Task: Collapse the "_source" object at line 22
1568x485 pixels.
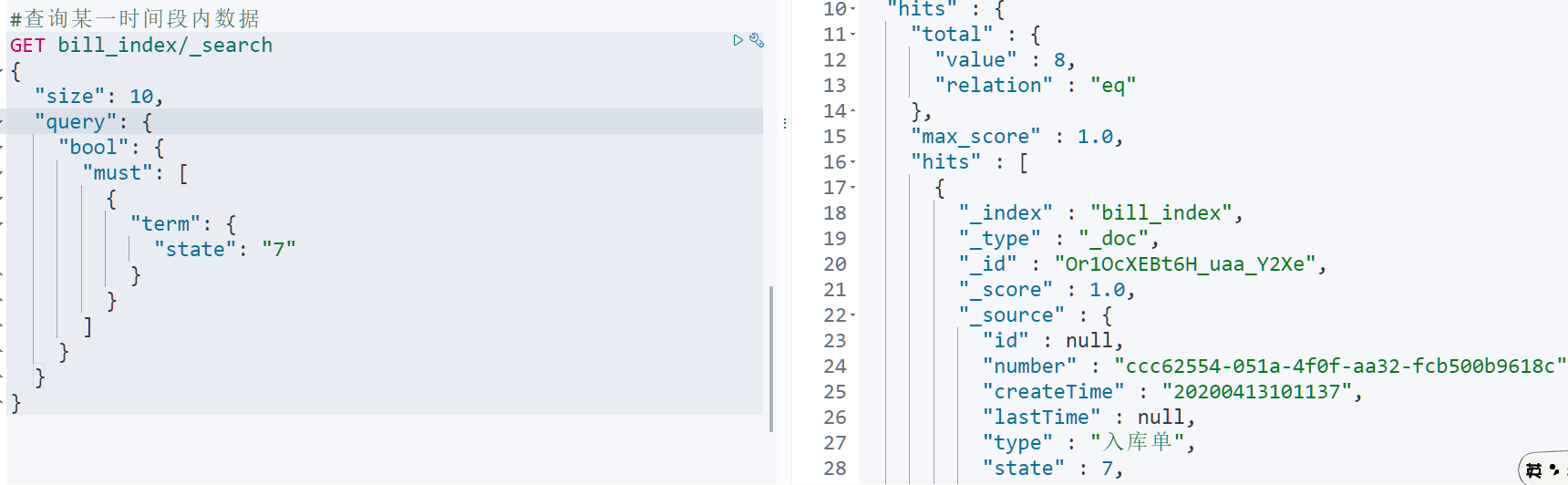Action: [853, 315]
